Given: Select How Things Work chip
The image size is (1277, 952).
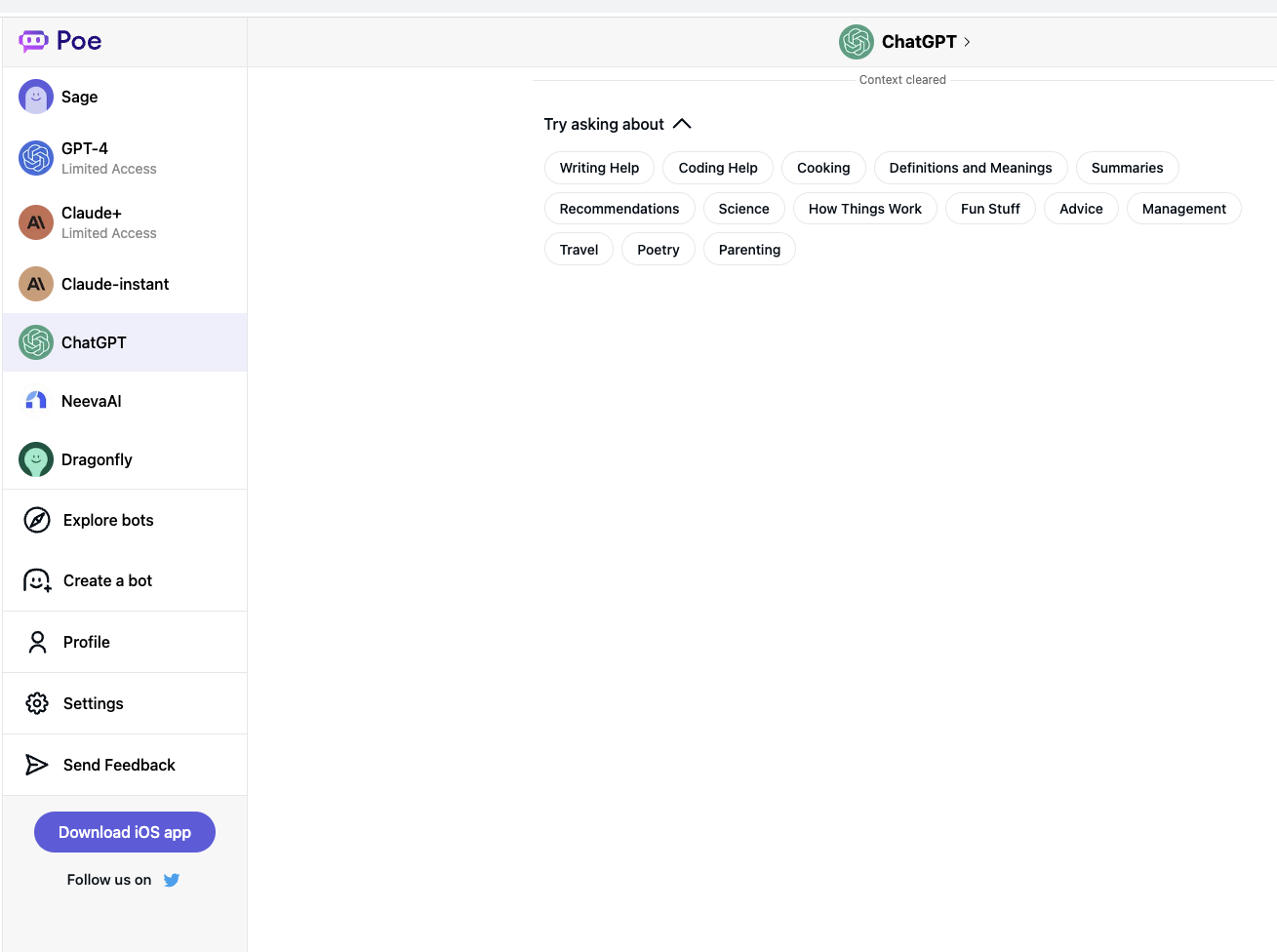Looking at the screenshot, I should point(865,209).
